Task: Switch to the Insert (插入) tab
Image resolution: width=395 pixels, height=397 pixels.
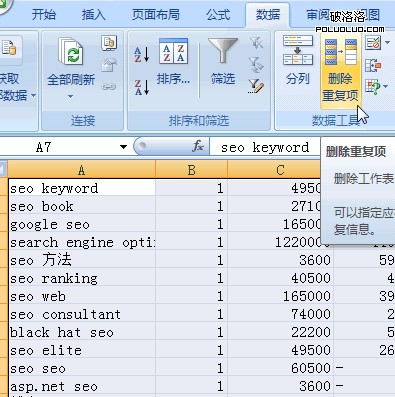Action: [x=94, y=15]
